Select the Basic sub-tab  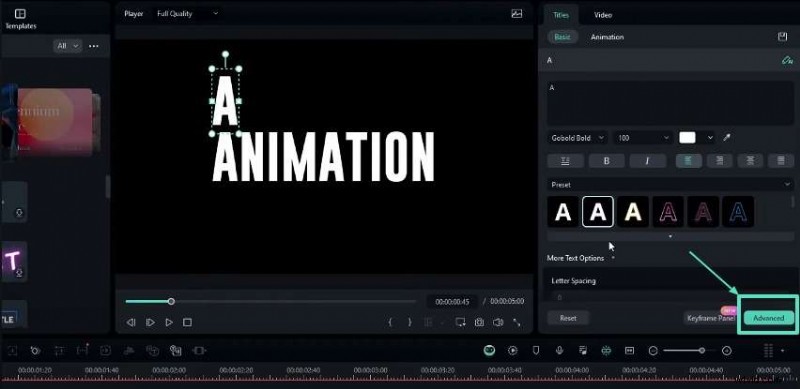[x=562, y=37]
